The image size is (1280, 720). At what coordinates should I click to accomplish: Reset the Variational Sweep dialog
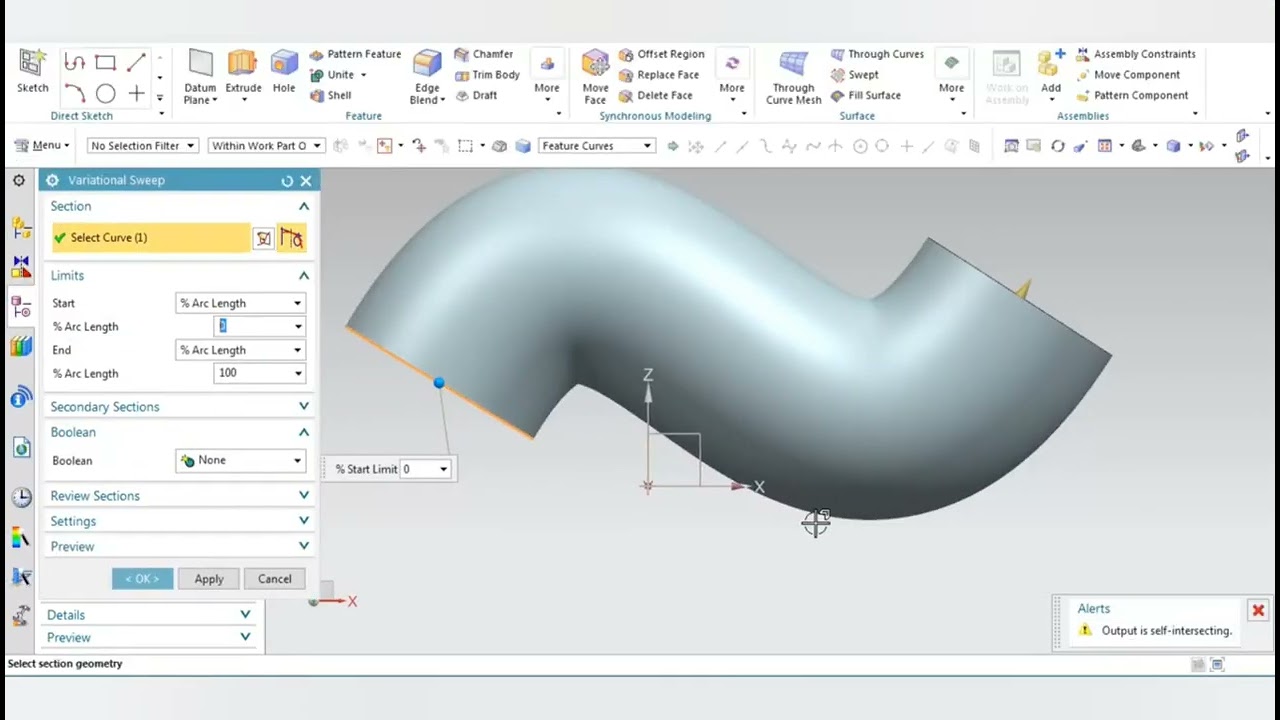(287, 181)
